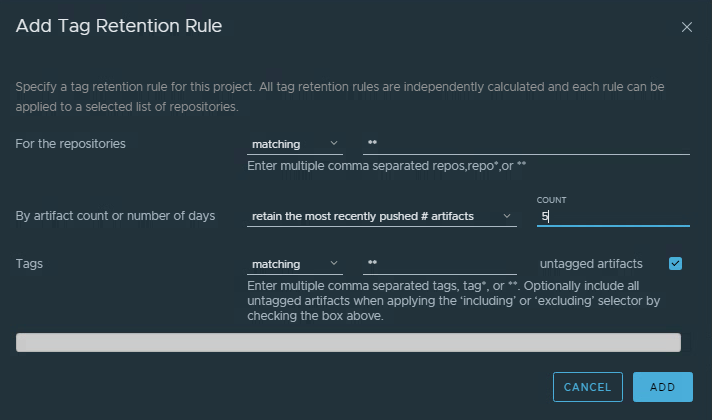Click the gray bar above the buttons
The image size is (712, 420).
[348, 342]
